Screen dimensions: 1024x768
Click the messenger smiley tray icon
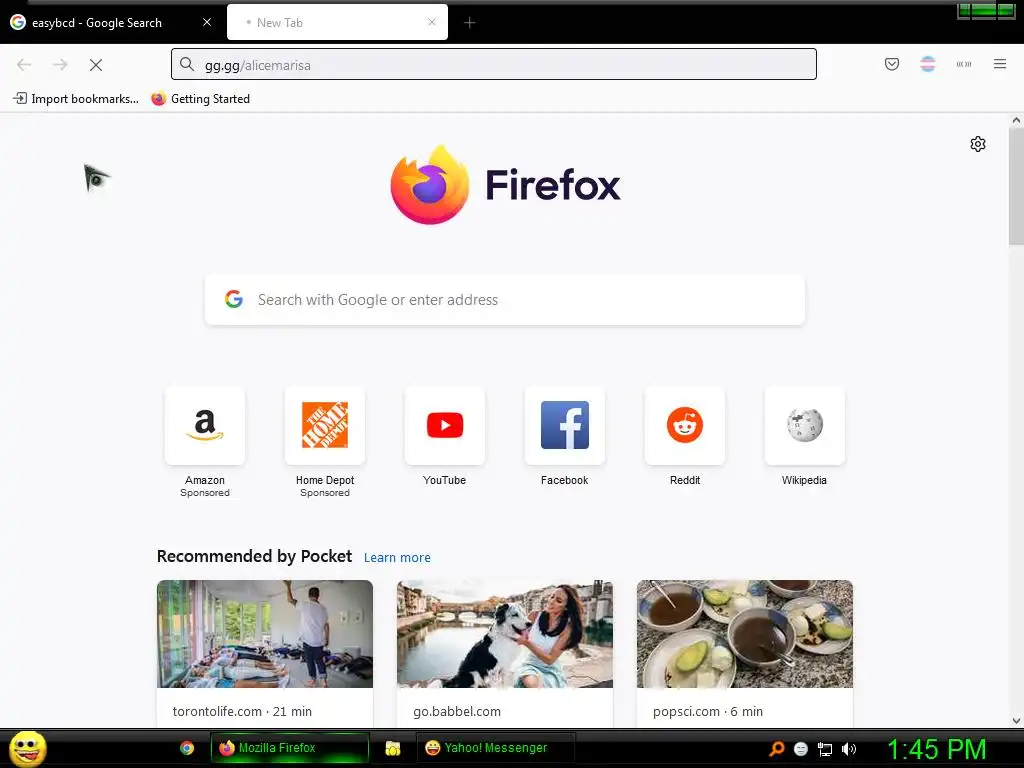[801, 749]
